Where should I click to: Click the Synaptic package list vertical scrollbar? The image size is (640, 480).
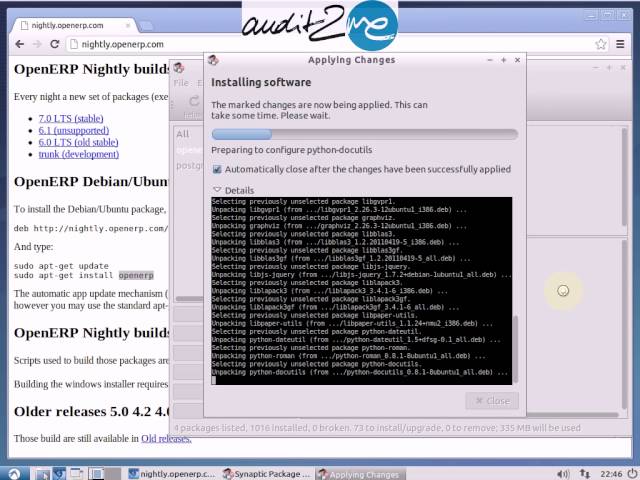tap(624, 177)
